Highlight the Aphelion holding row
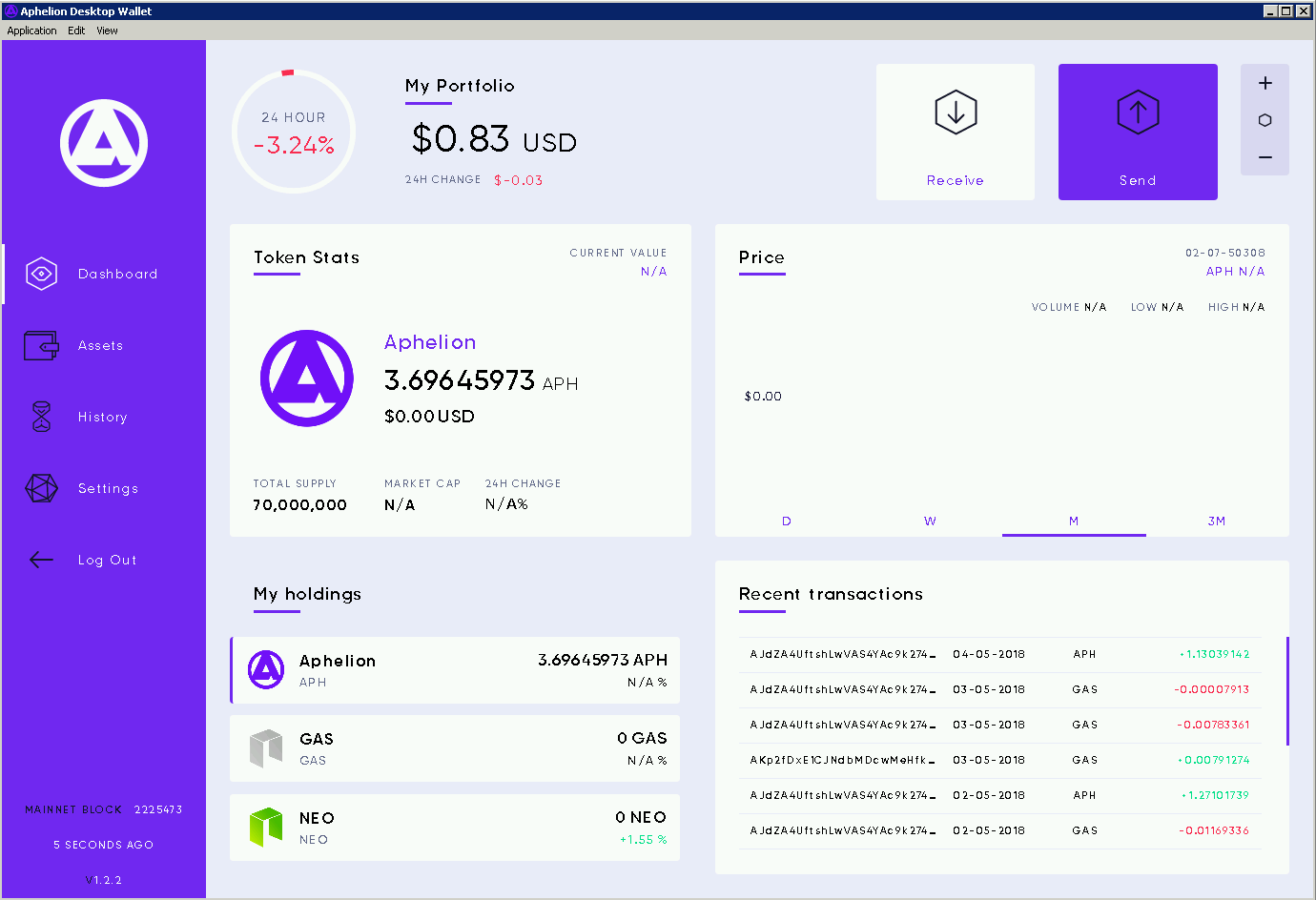 (455, 669)
